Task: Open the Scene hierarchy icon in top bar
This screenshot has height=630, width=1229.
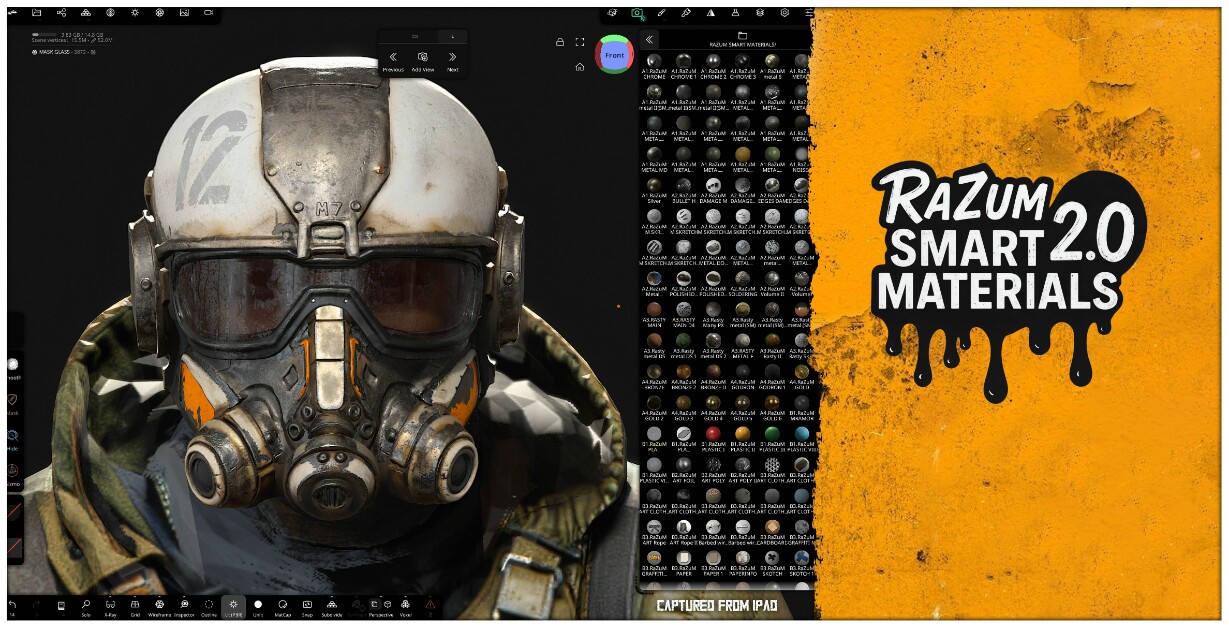Action: pyautogui.click(x=61, y=13)
